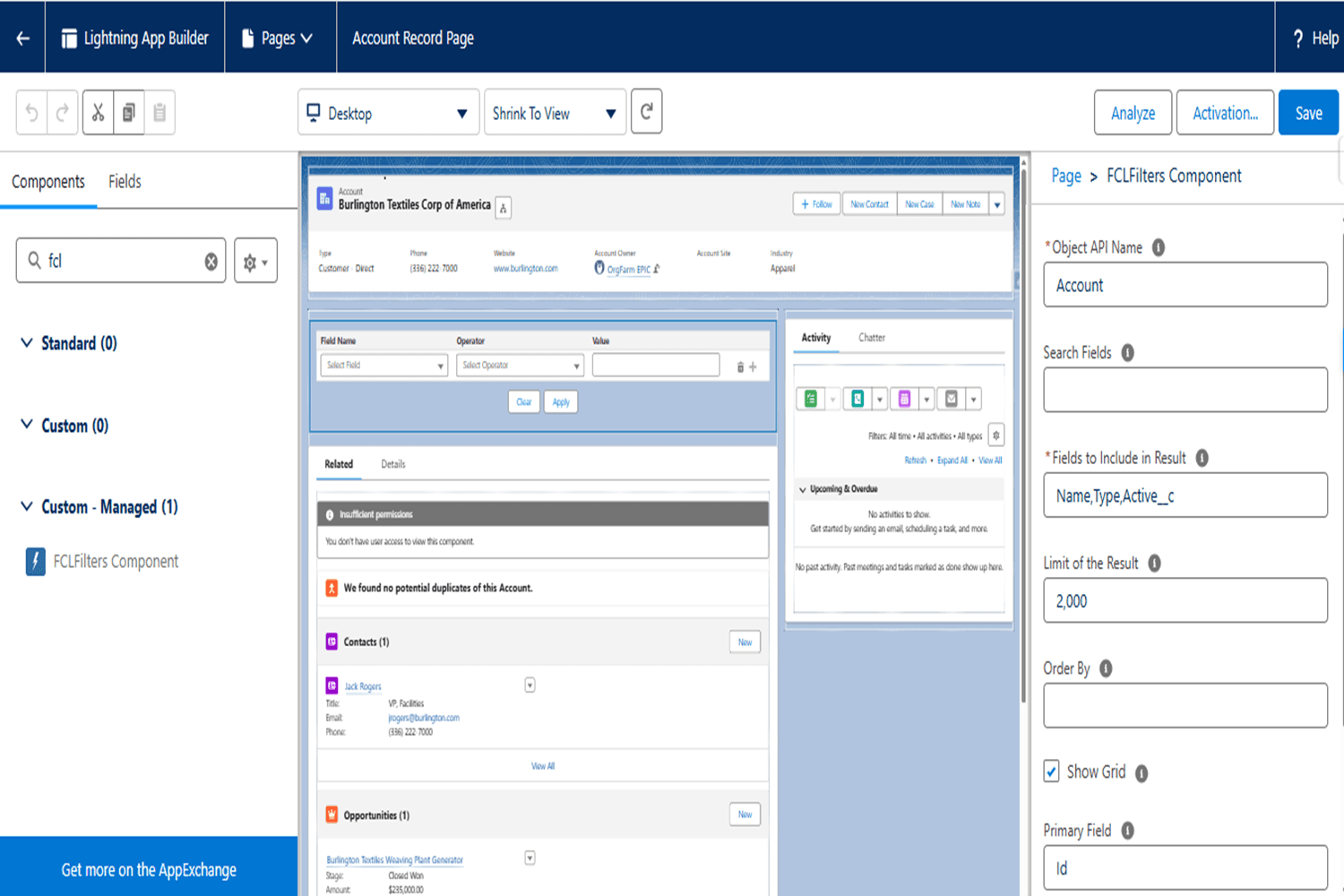The image size is (1344, 896).
Task: Click the Object API Name input field
Action: point(1185,285)
